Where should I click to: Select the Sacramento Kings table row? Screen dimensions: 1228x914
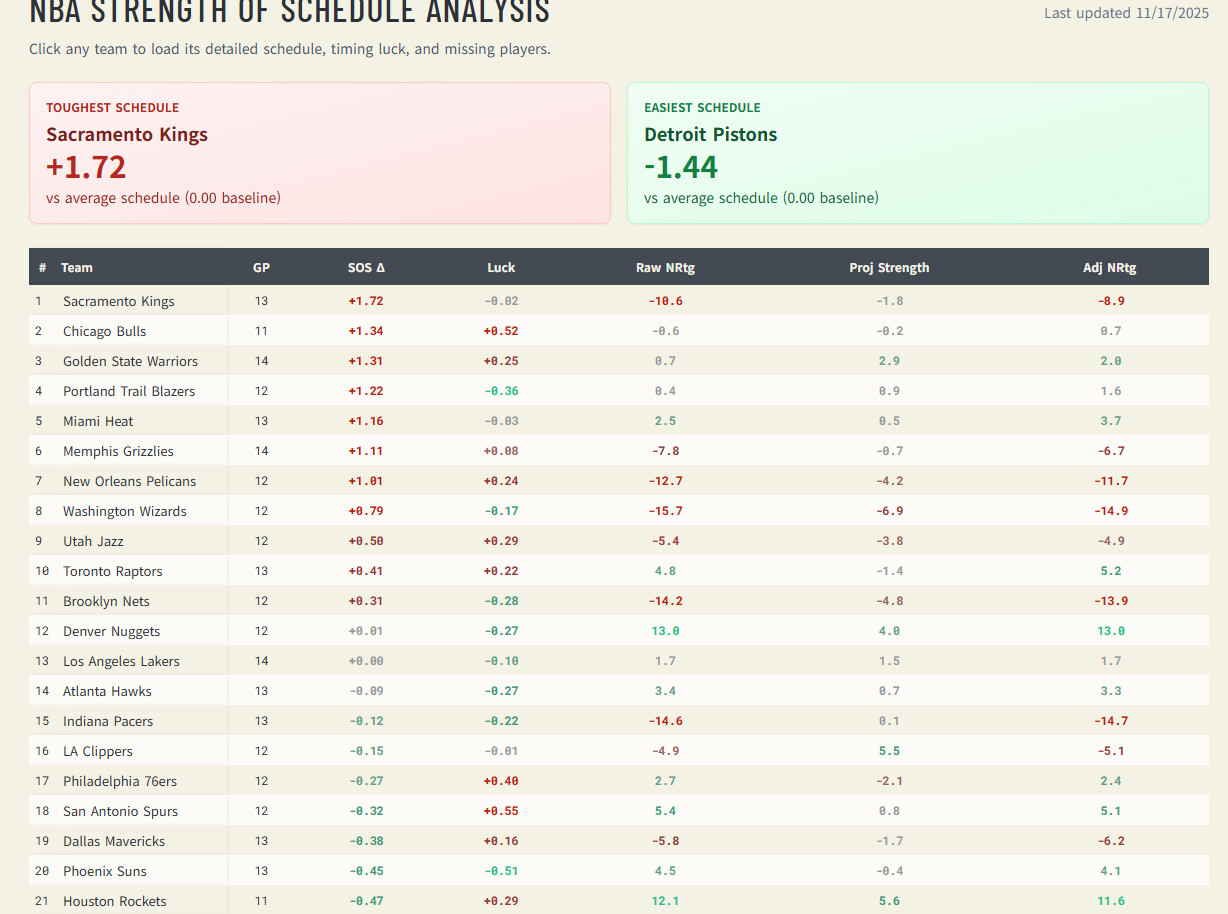[619, 301]
